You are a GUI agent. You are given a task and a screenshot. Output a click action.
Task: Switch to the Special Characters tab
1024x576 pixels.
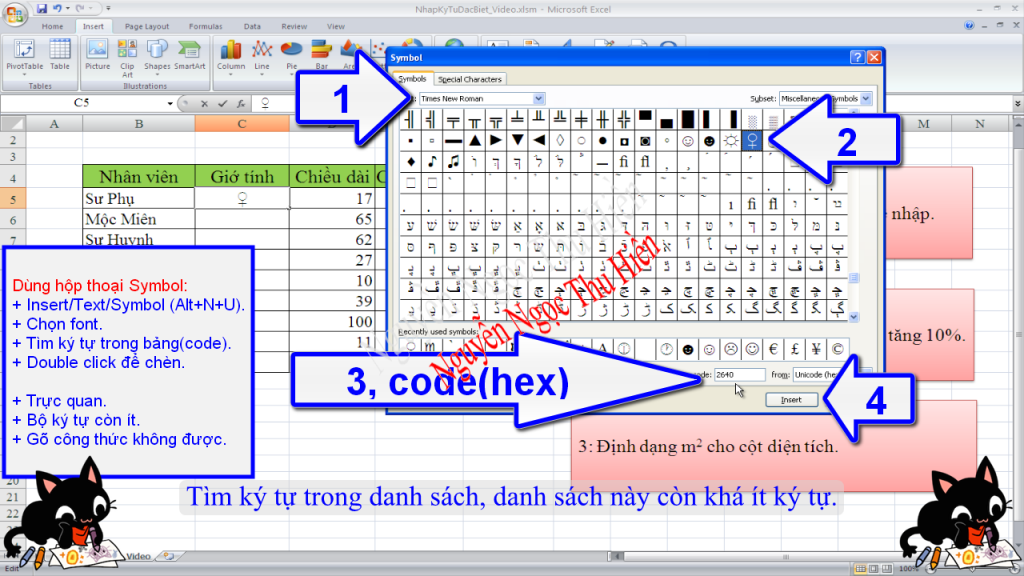click(x=469, y=79)
